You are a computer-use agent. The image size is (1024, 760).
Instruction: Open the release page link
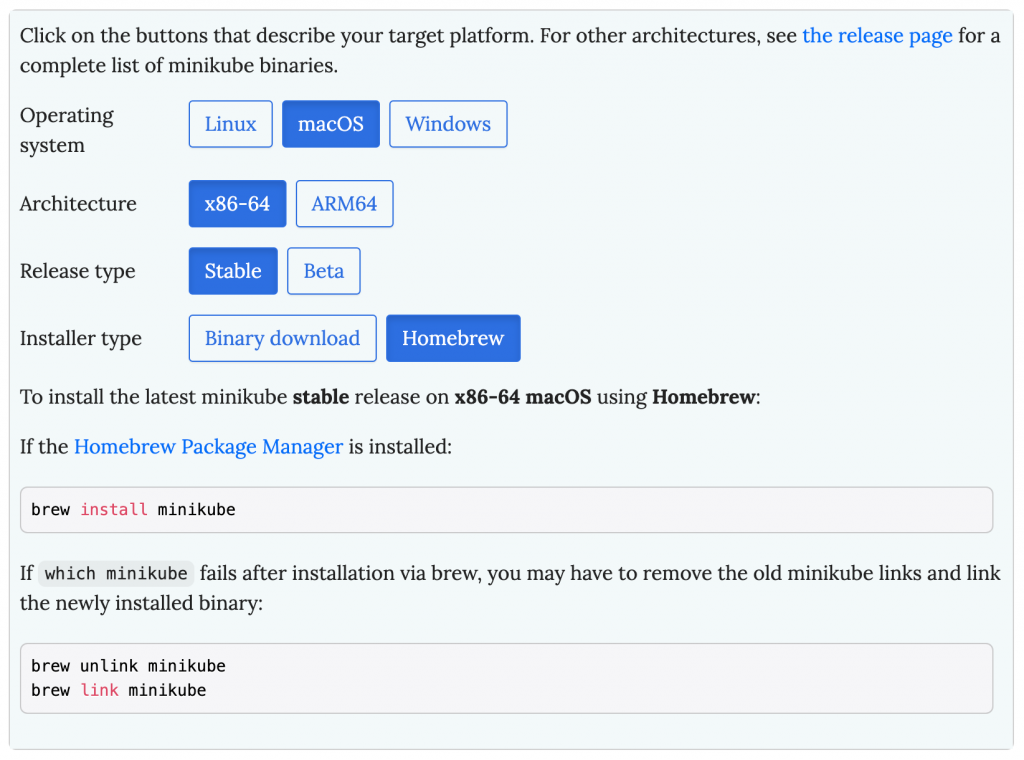[877, 36]
